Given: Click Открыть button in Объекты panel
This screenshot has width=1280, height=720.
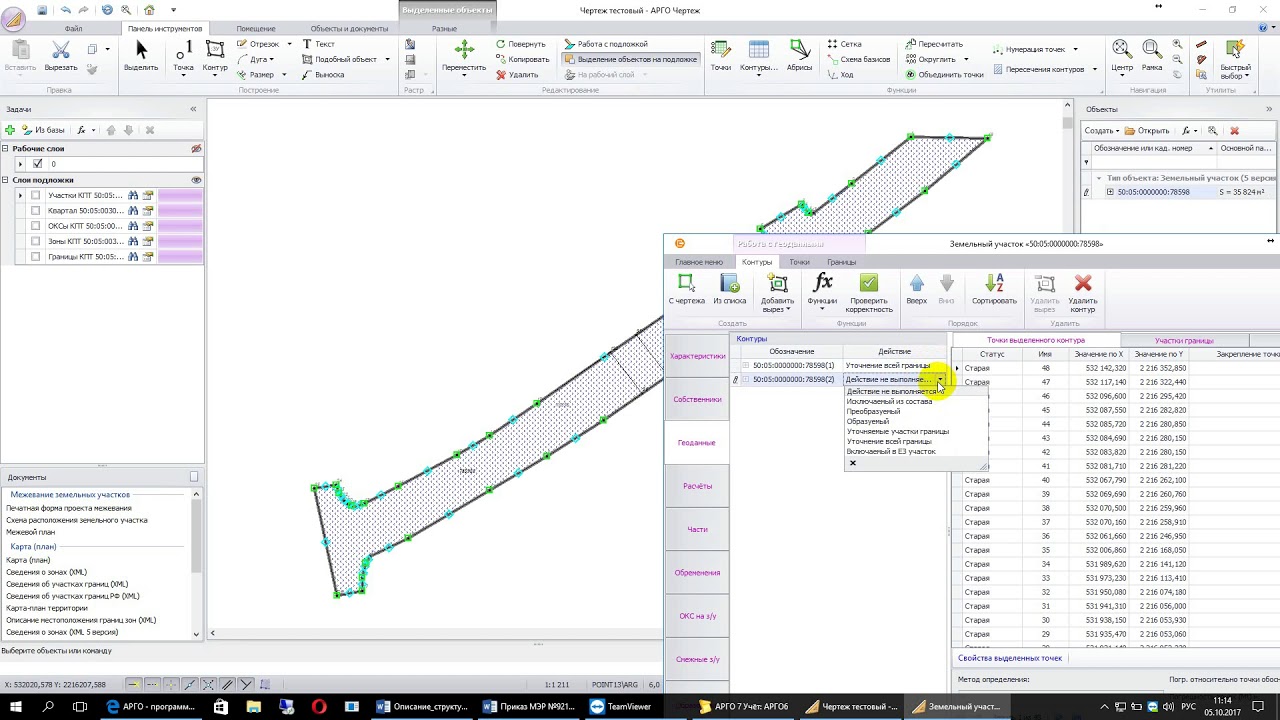Looking at the screenshot, I should (x=1147, y=131).
